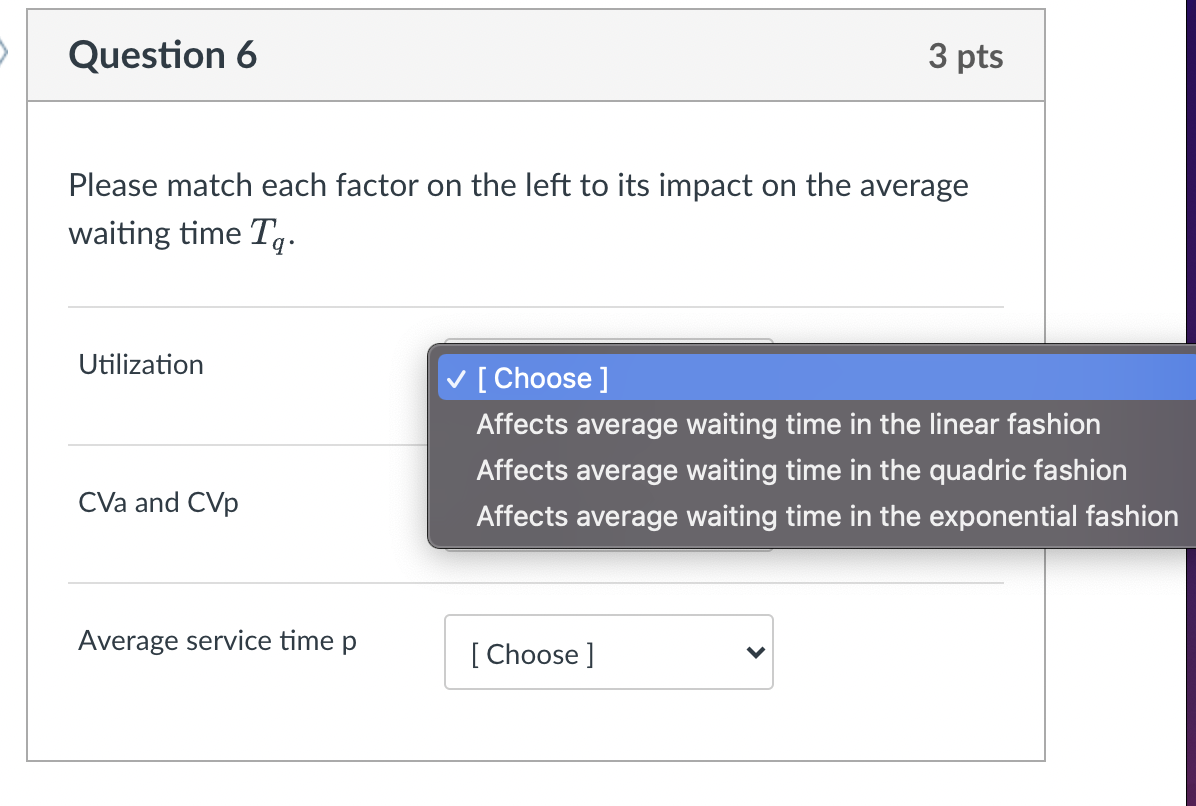Click the CVa and CVp label
The width and height of the screenshot is (1196, 806).
pos(159,503)
